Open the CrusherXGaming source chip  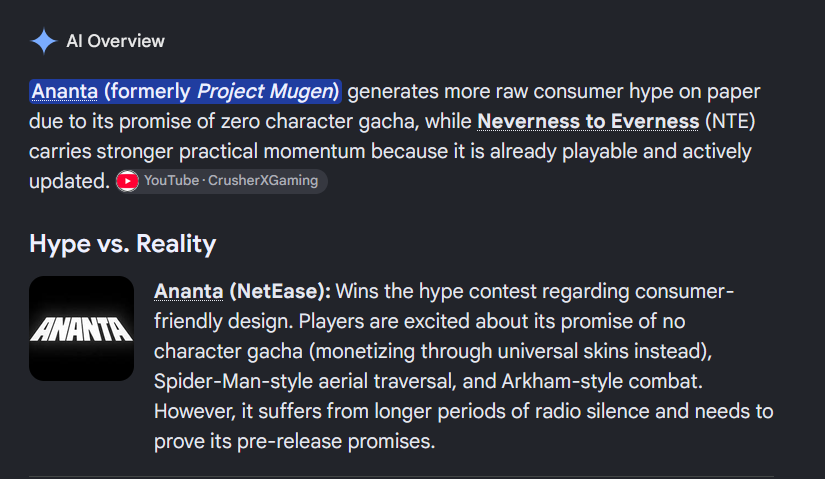pos(222,181)
